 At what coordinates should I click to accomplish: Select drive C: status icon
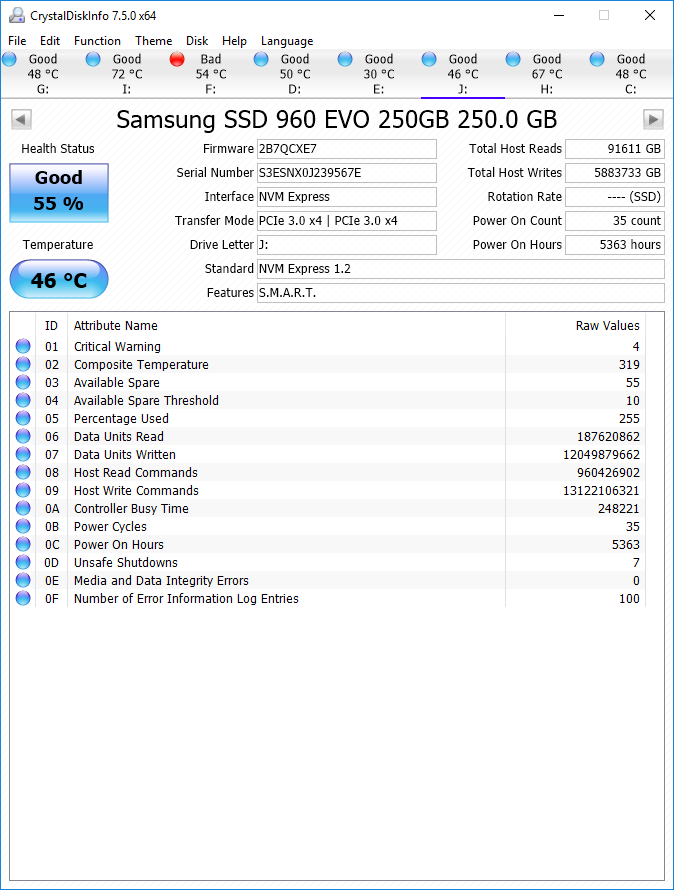pos(597,59)
